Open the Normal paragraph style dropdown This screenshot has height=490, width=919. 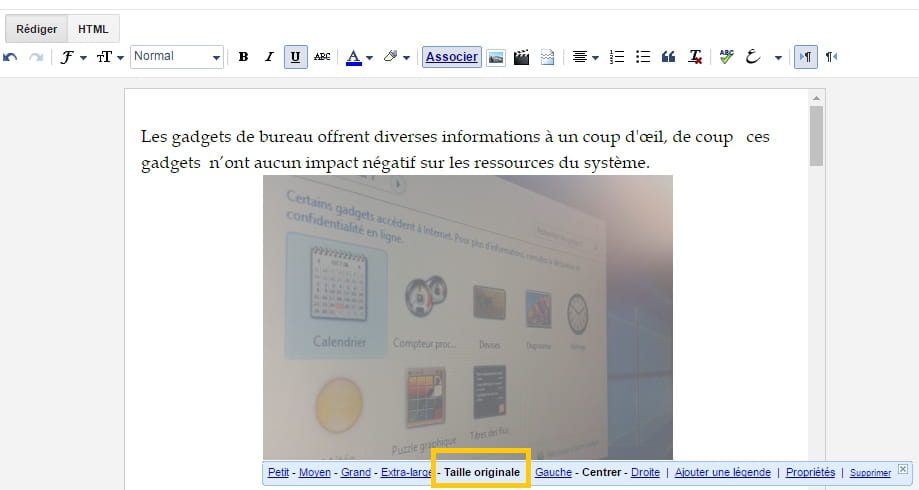(x=177, y=57)
